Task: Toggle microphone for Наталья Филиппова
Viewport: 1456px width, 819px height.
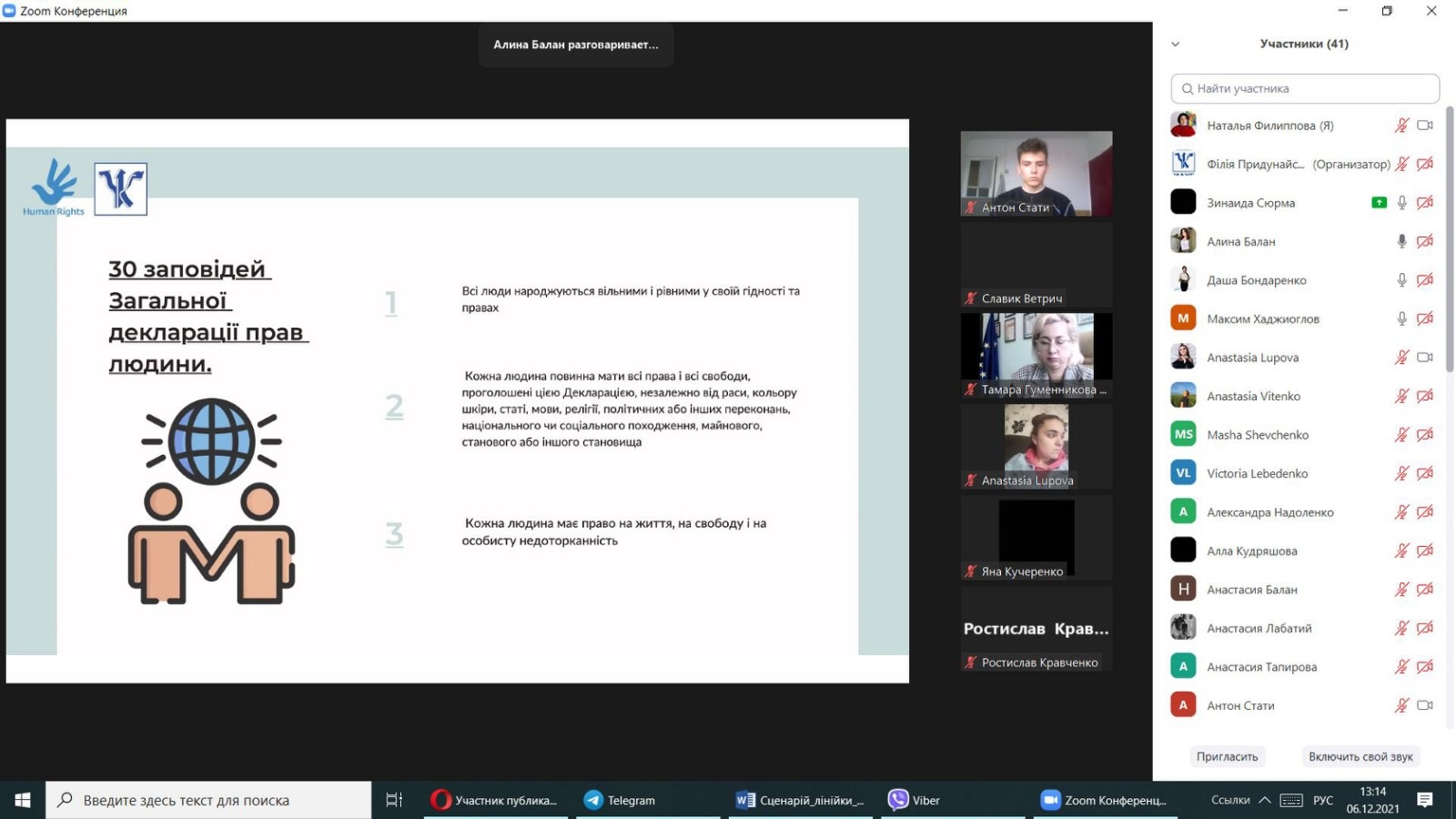Action: pos(1402,126)
